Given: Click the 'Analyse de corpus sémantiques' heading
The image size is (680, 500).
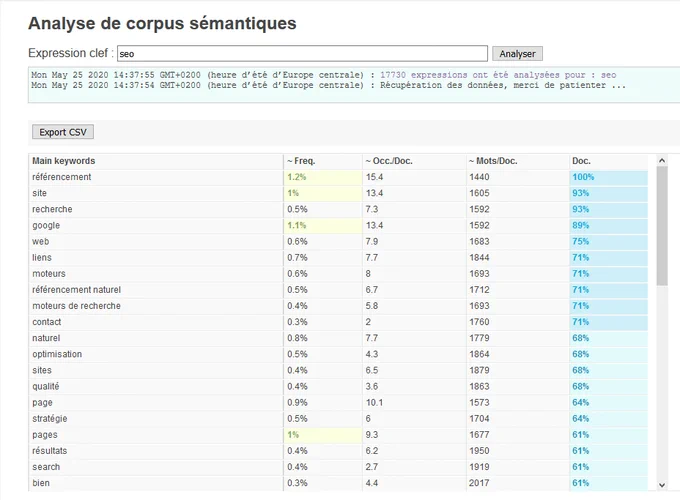Looking at the screenshot, I should (x=162, y=23).
